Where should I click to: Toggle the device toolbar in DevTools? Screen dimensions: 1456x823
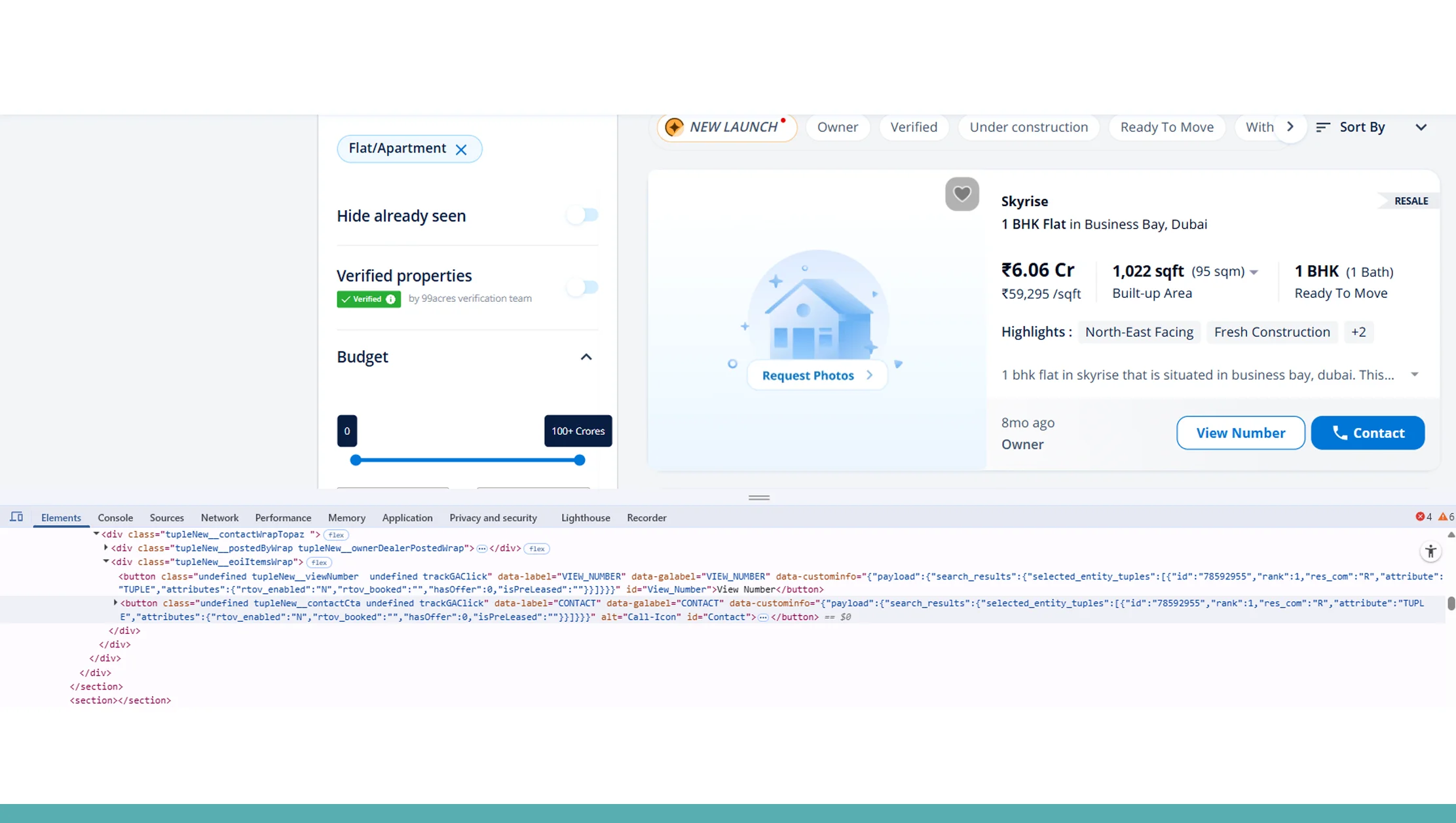16,517
